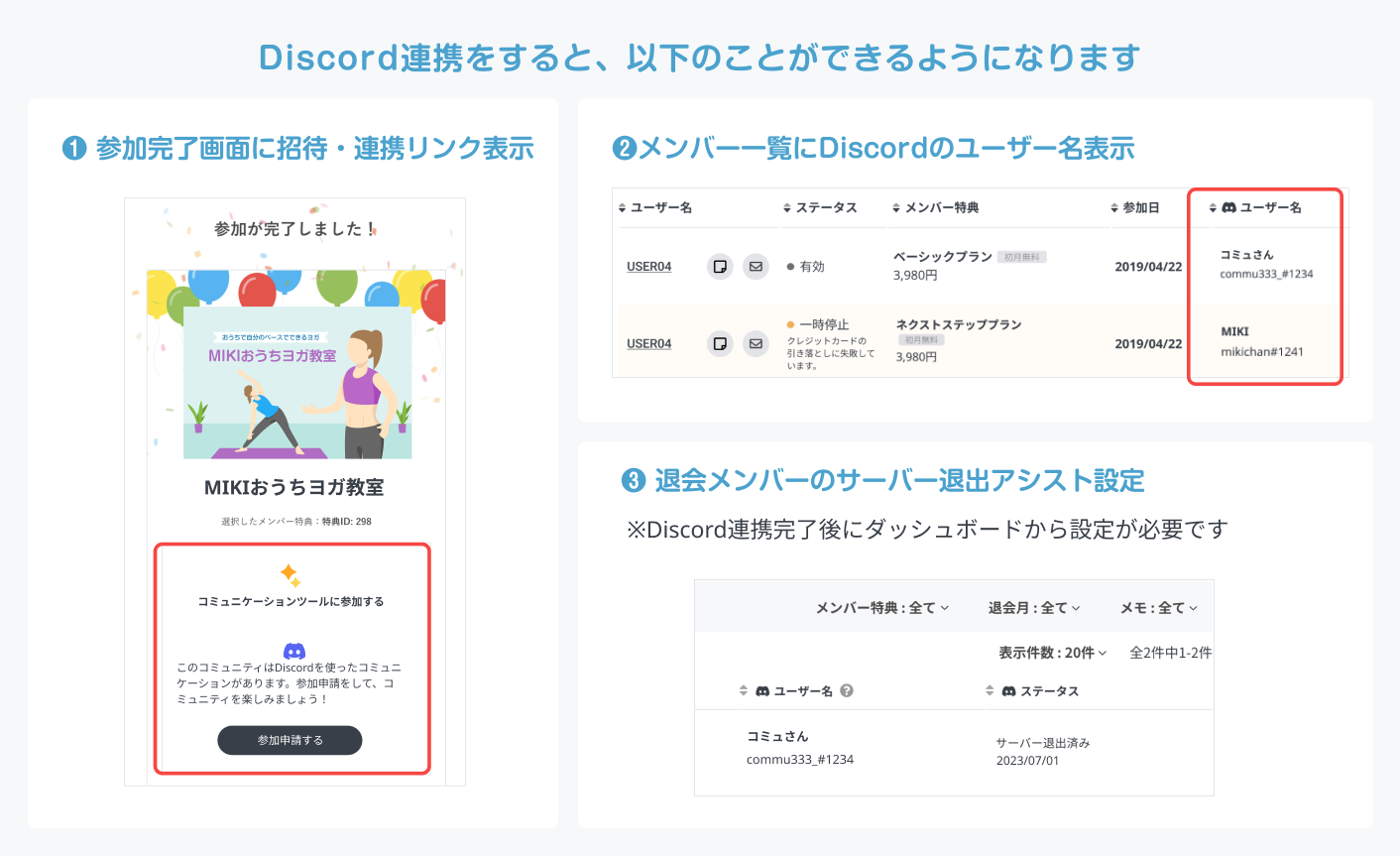Change the 表示件数 20件 dropdown
Screen dimensions: 1400x856
click(1049, 653)
